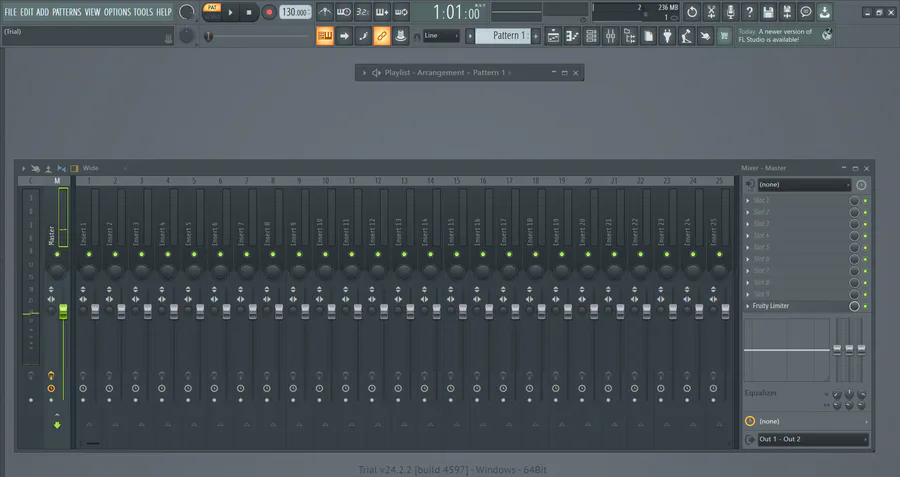Toggle Slot 1 green enable light
The height and width of the screenshot is (477, 900).
pos(866,200)
